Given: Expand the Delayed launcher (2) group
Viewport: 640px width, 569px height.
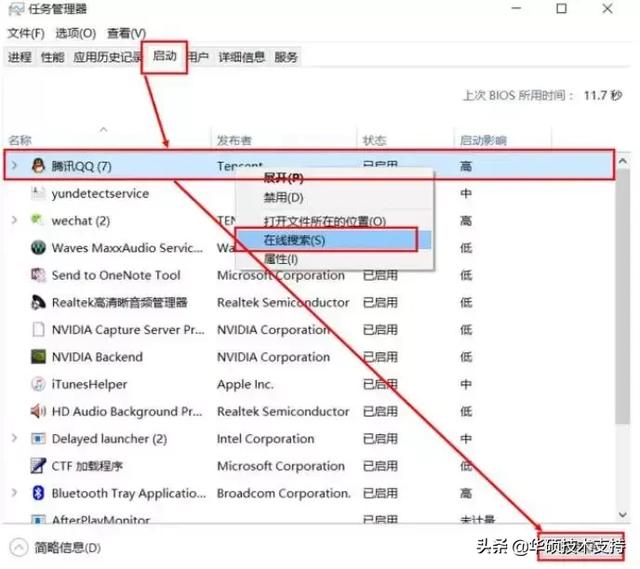Looking at the screenshot, I should click(15, 438).
